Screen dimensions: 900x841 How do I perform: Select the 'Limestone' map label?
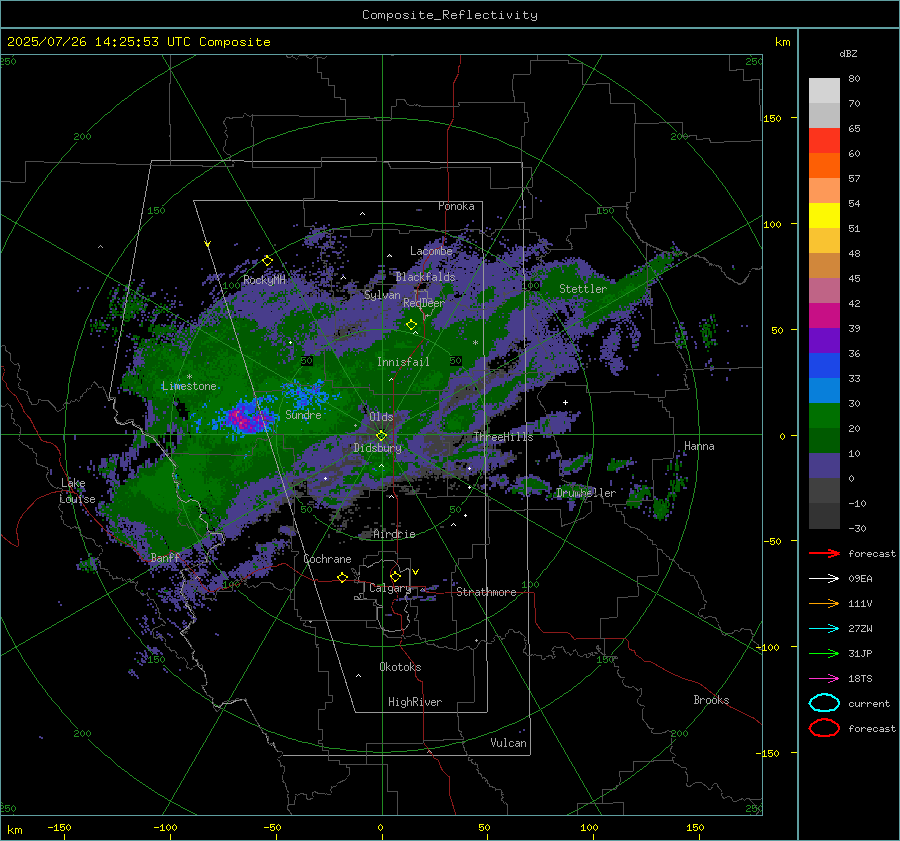click(189, 386)
